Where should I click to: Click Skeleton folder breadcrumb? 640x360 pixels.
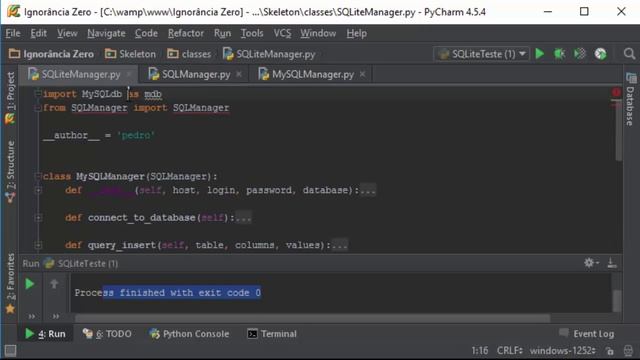(131, 54)
